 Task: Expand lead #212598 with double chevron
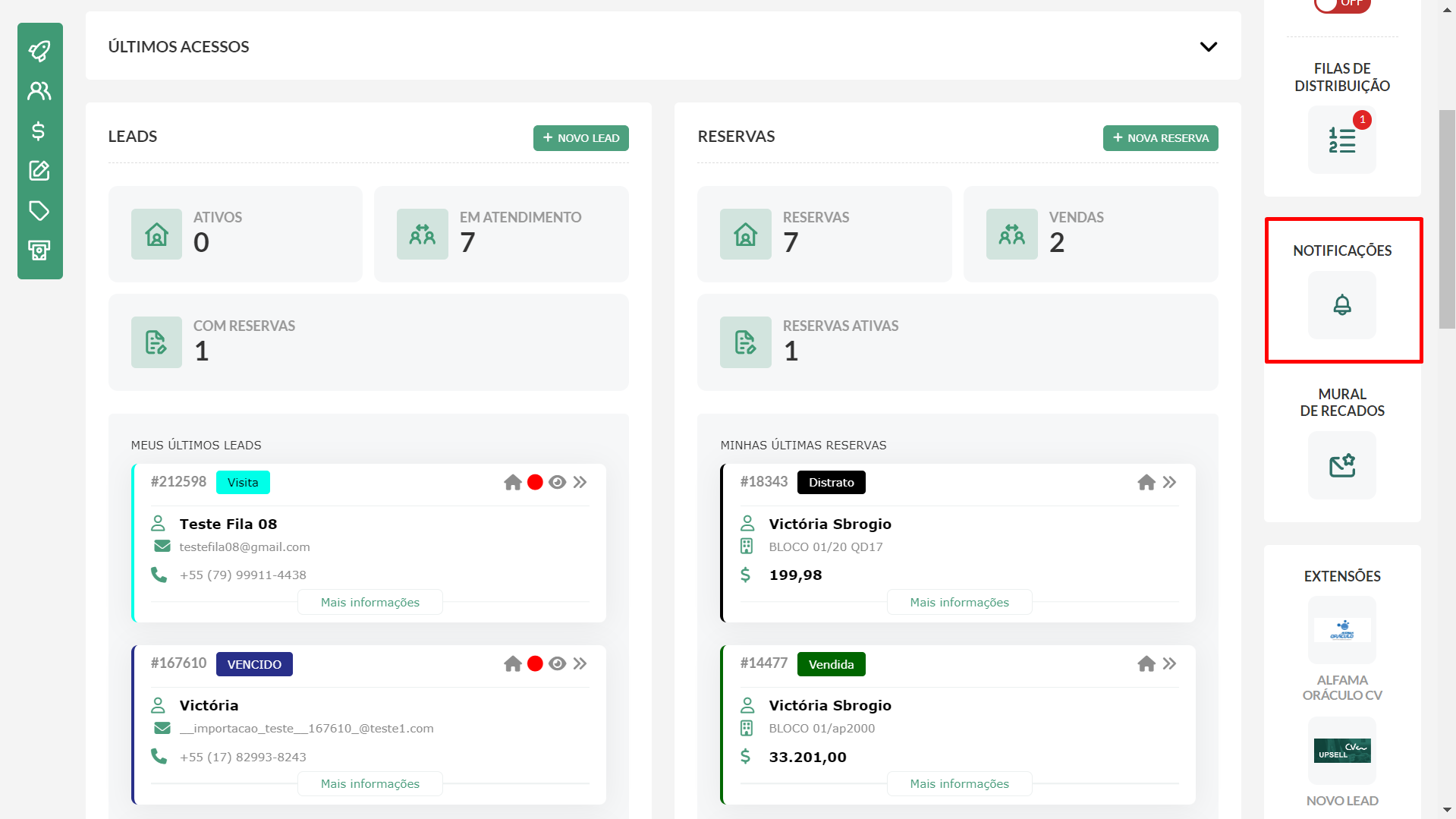click(x=580, y=483)
